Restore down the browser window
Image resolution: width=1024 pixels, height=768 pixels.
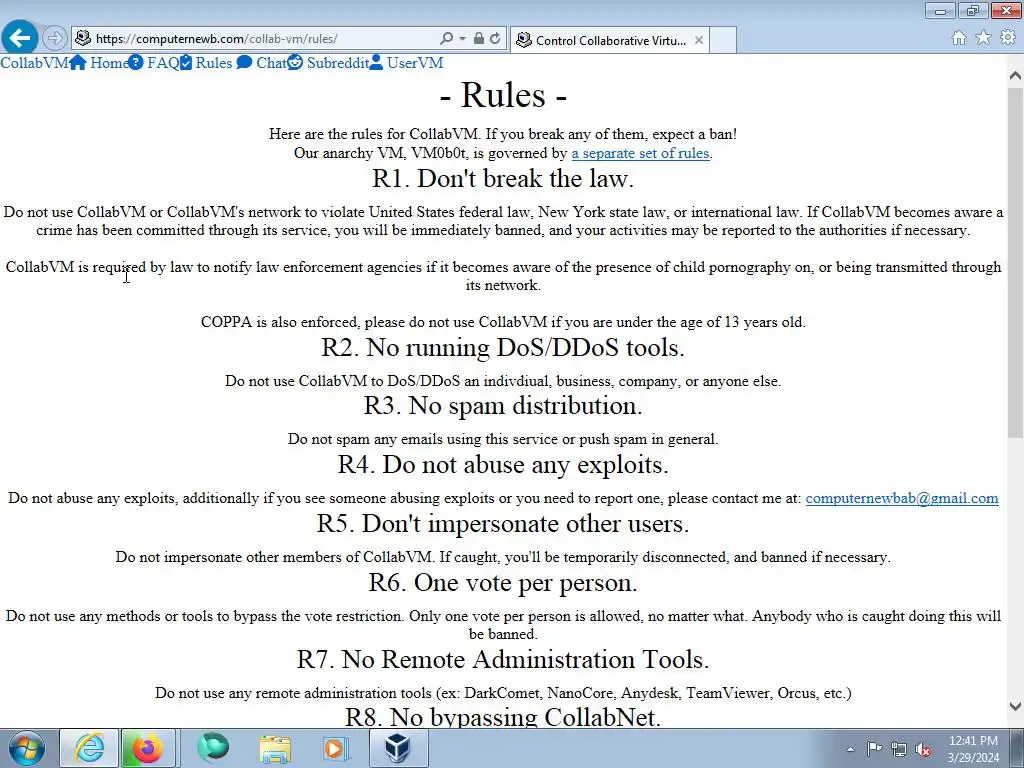(x=973, y=10)
